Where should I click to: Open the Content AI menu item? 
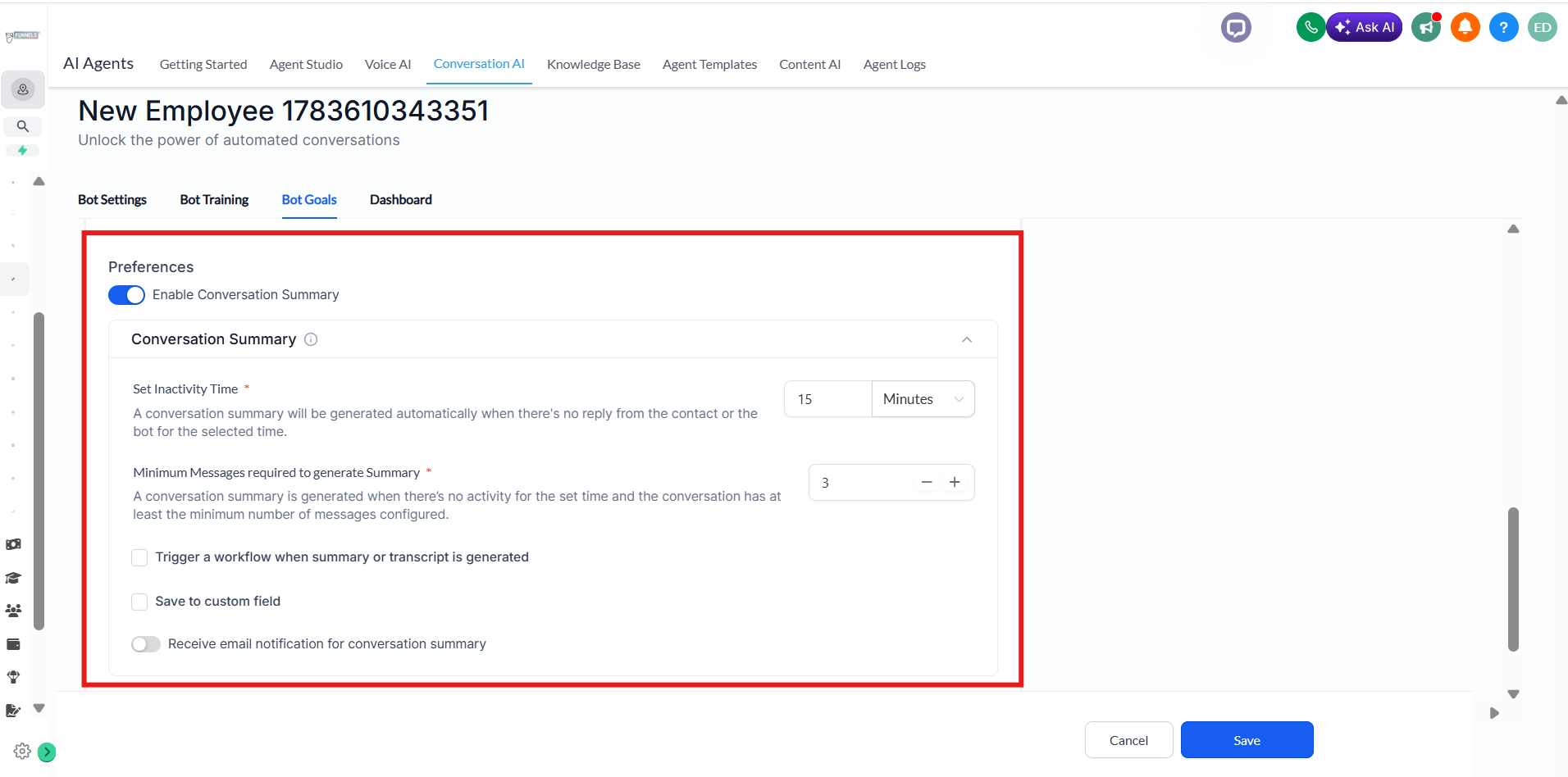coord(809,64)
